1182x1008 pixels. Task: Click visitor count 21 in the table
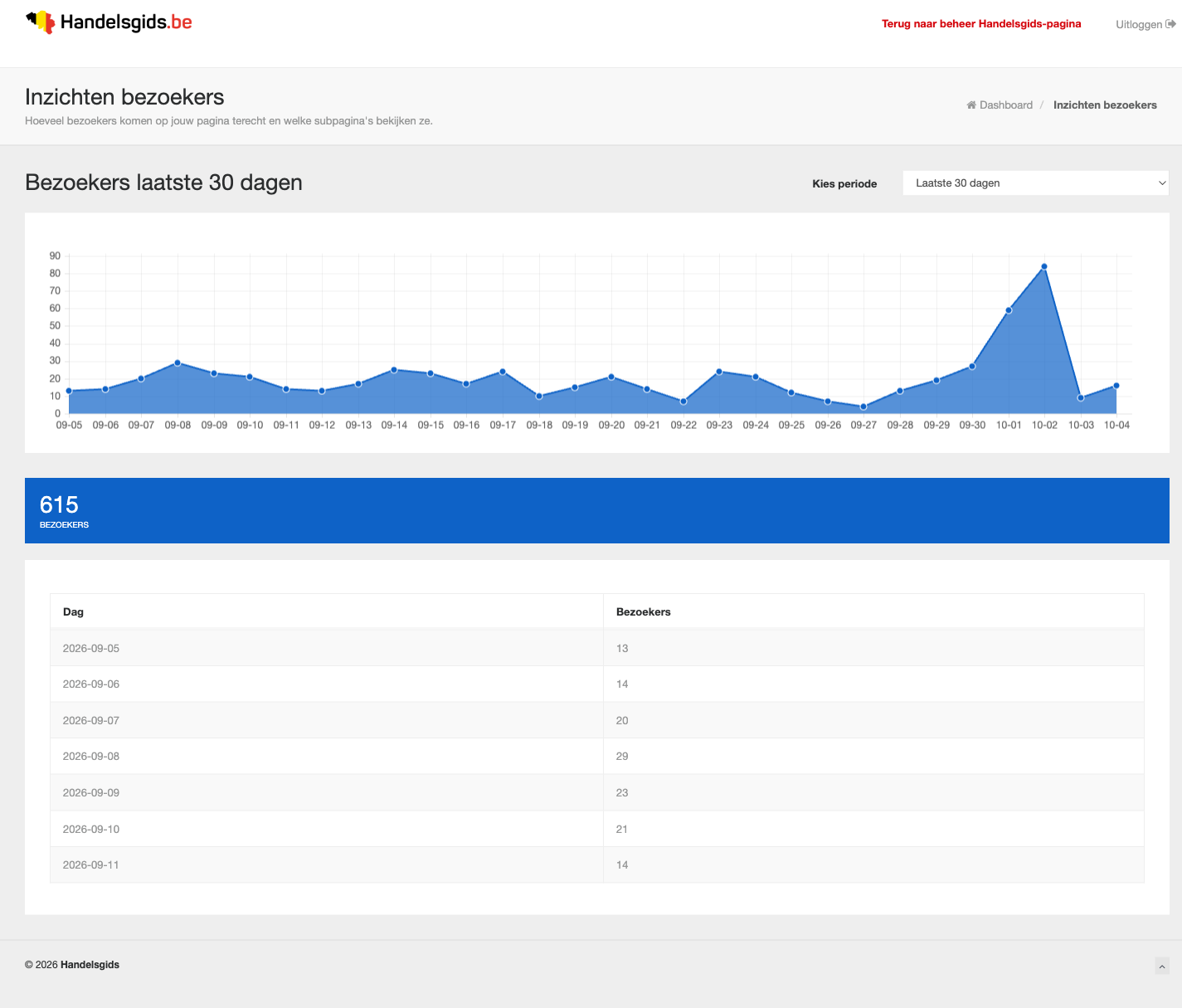click(622, 830)
